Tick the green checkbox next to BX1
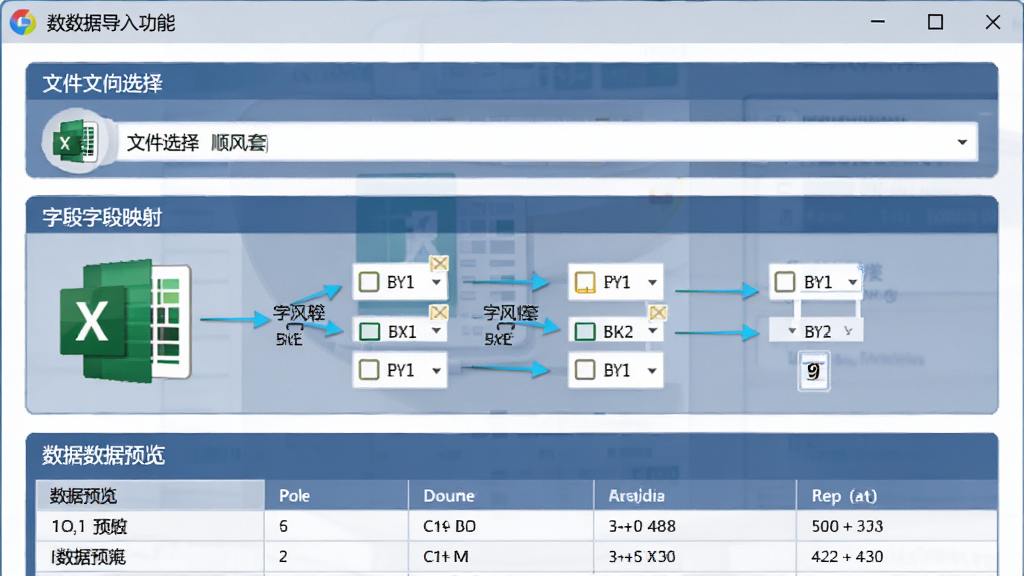This screenshot has width=1024, height=576. tap(370, 331)
